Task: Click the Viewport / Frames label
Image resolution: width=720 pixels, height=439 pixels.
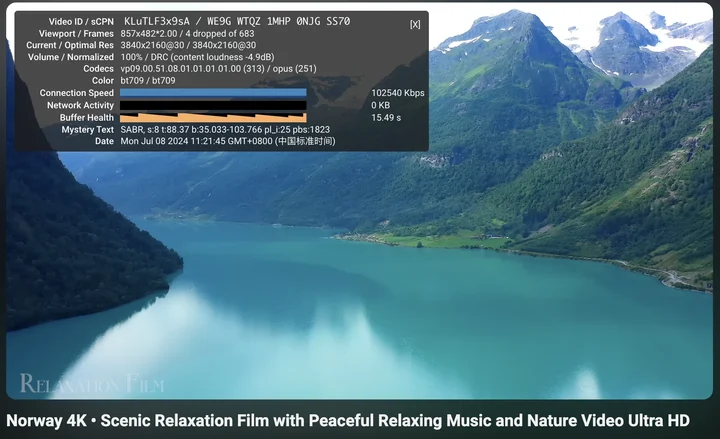Action: tap(76, 34)
